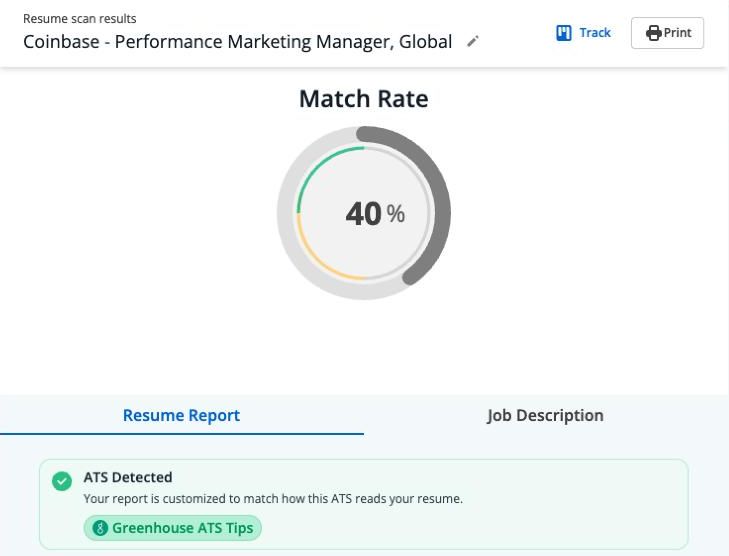
Task: Click the printer icon in the Print button
Action: pos(653,33)
